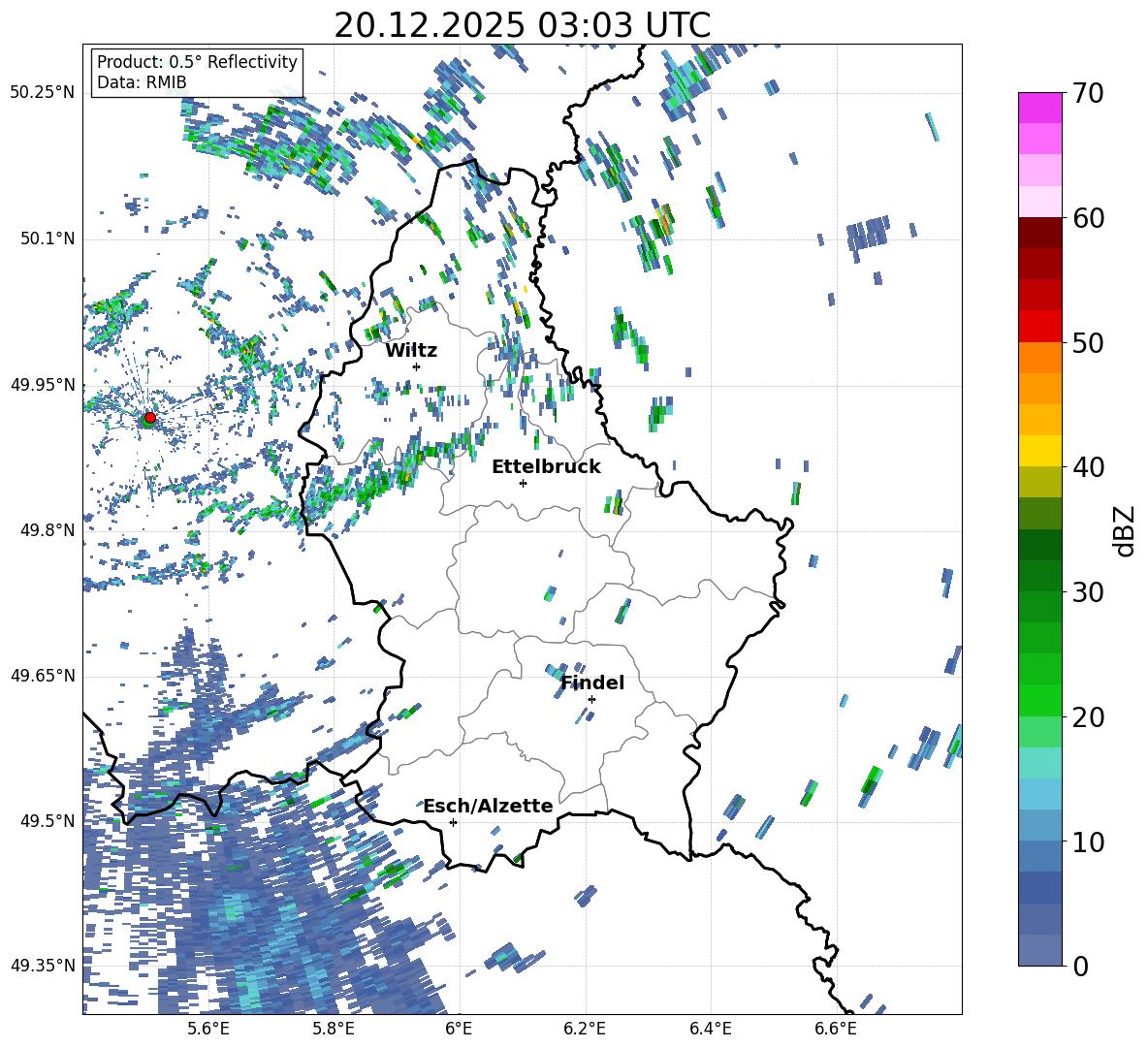Click 'Product: 0.5° Reflectivity' legend text

pyautogui.click(x=197, y=62)
